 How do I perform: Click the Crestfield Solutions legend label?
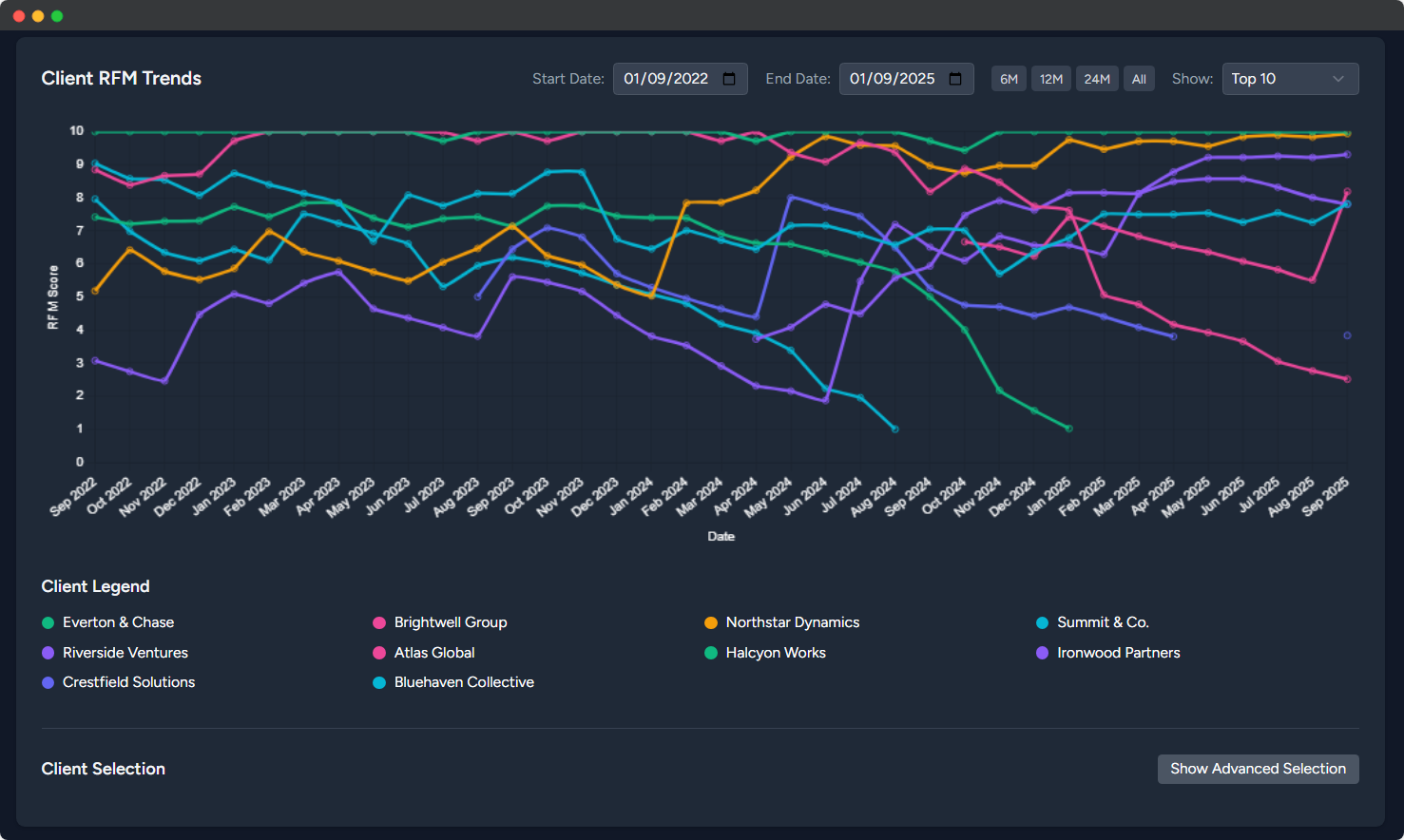(128, 682)
